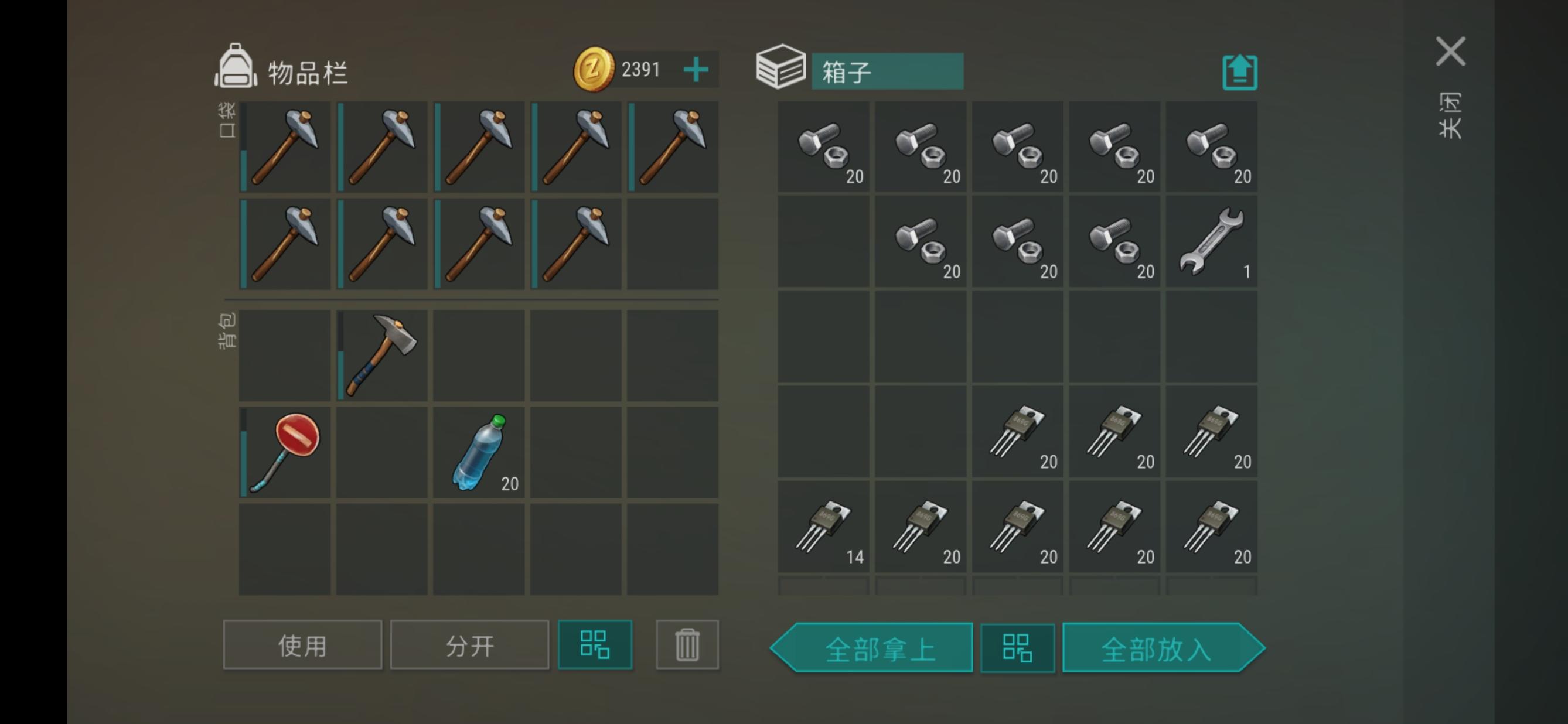Select the first pickaxe in the pocket
Screen dimensions: 1568x724
coord(285,147)
